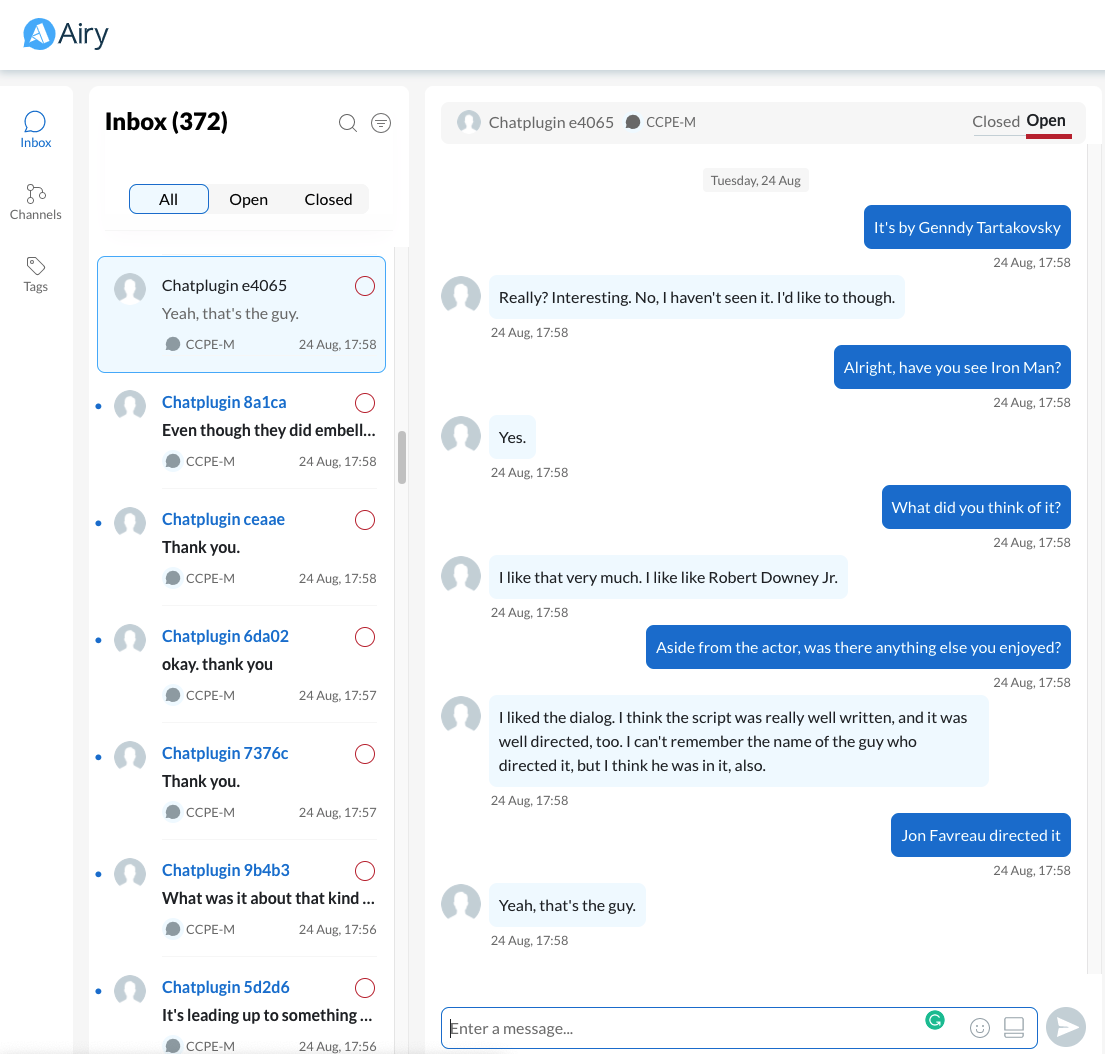This screenshot has width=1105, height=1054.
Task: Click the Airy logo in header
Action: (x=66, y=34)
